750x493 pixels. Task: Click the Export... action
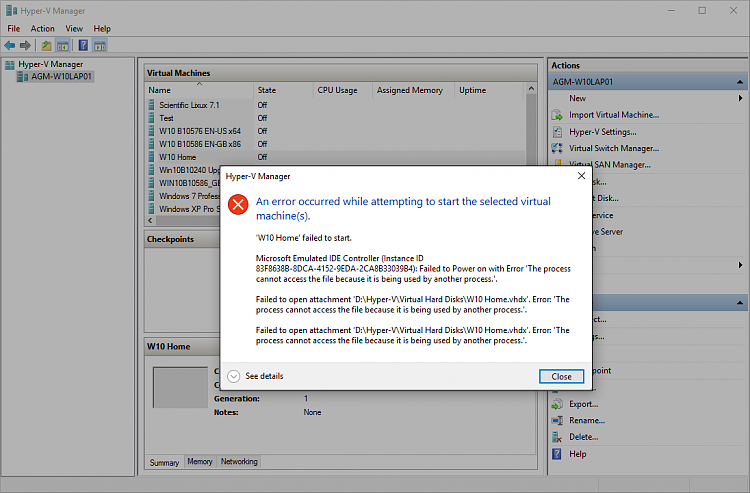584,404
